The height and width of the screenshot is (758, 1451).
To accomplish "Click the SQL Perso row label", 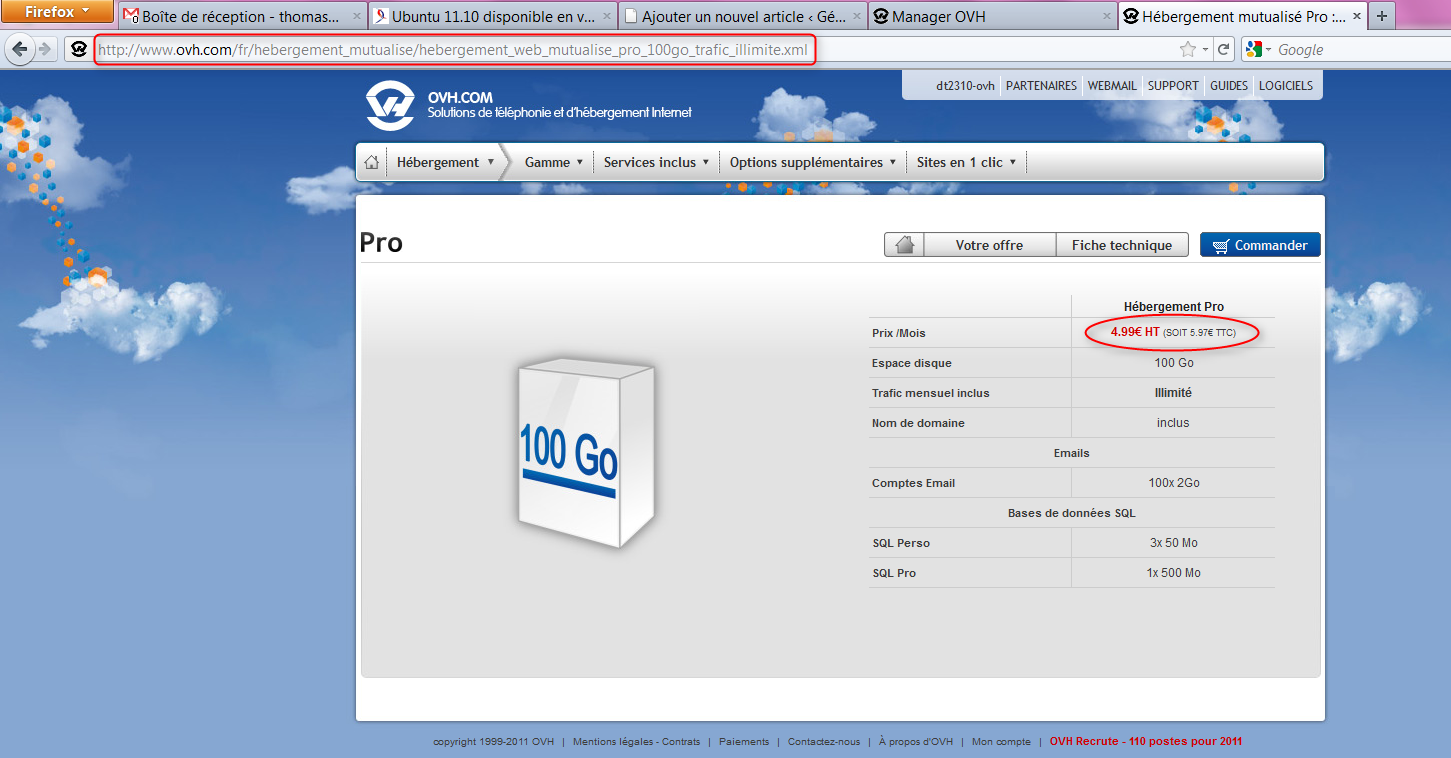I will tap(900, 543).
